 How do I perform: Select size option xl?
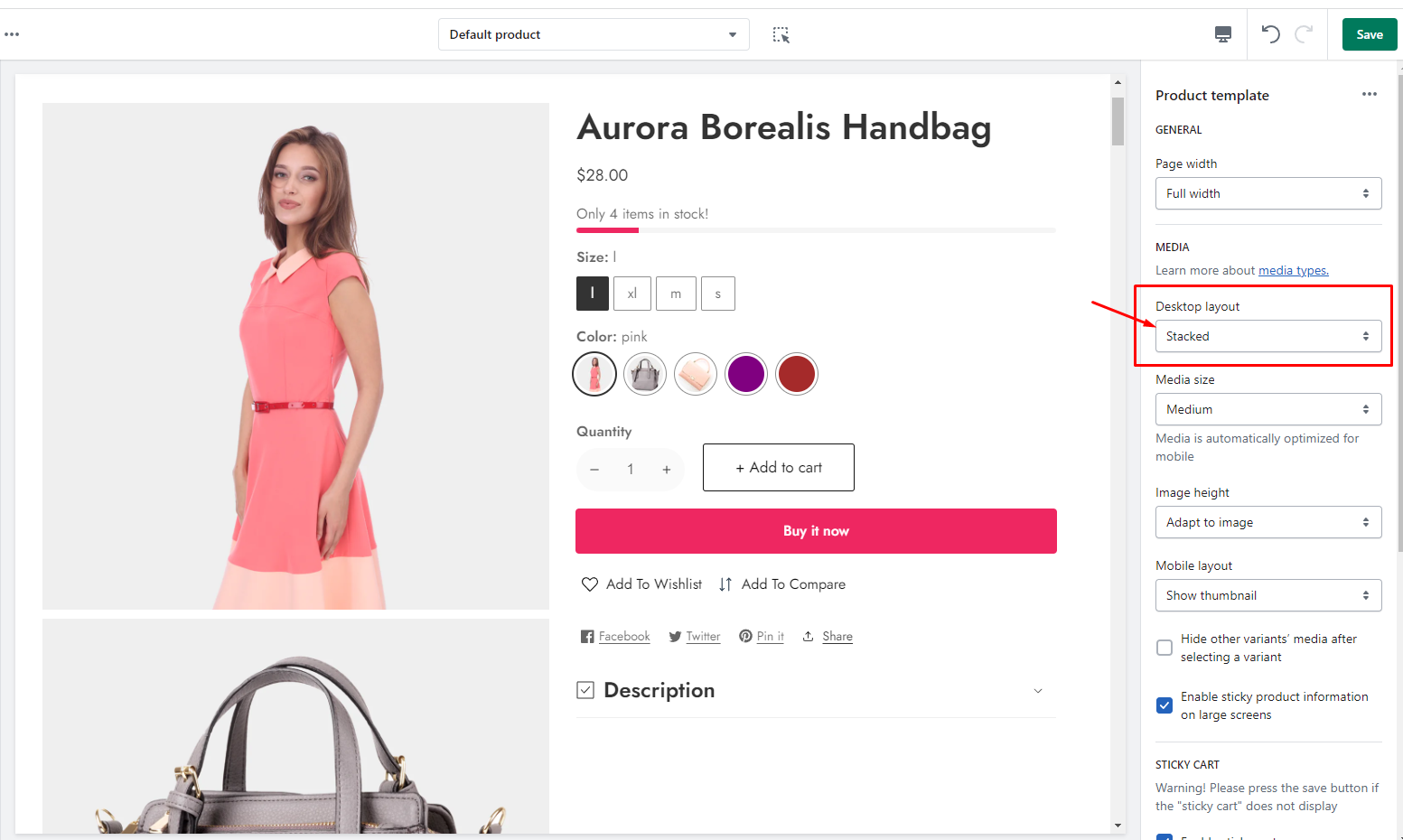tap(631, 294)
